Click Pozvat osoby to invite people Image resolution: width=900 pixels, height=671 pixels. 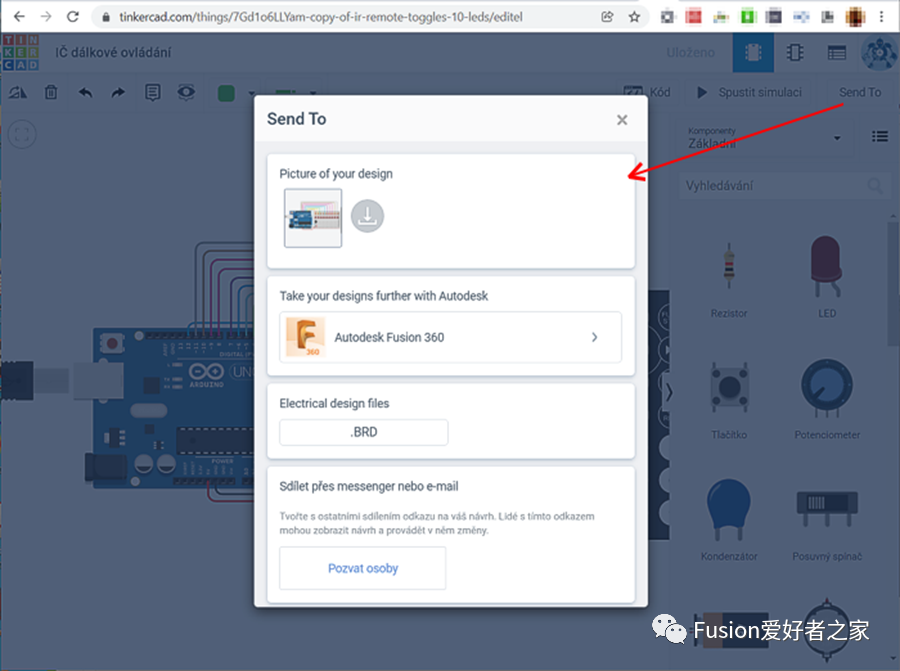click(x=363, y=568)
